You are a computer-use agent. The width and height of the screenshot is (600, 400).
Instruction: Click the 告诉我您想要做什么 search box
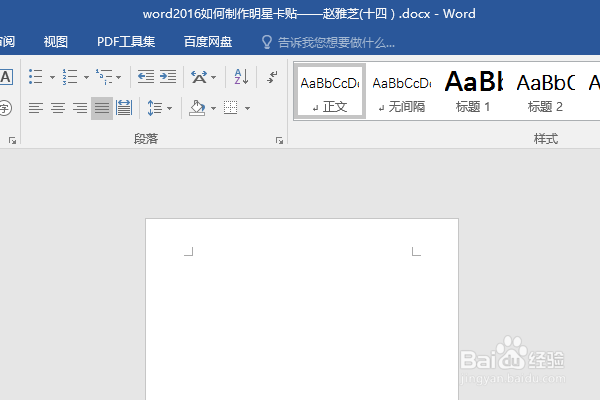click(x=336, y=42)
